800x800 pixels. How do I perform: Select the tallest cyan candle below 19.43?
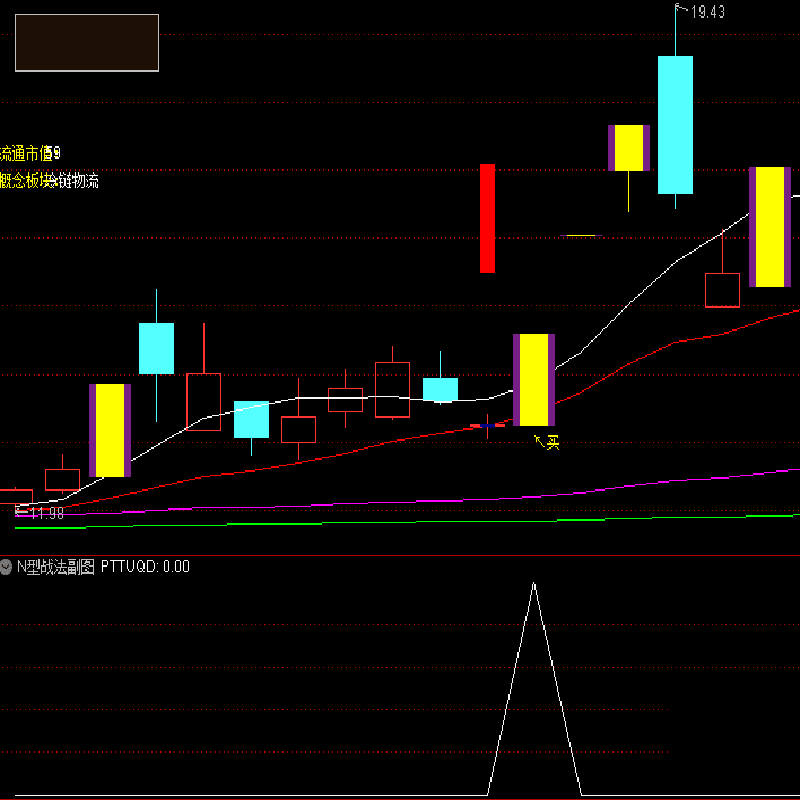coord(675,124)
